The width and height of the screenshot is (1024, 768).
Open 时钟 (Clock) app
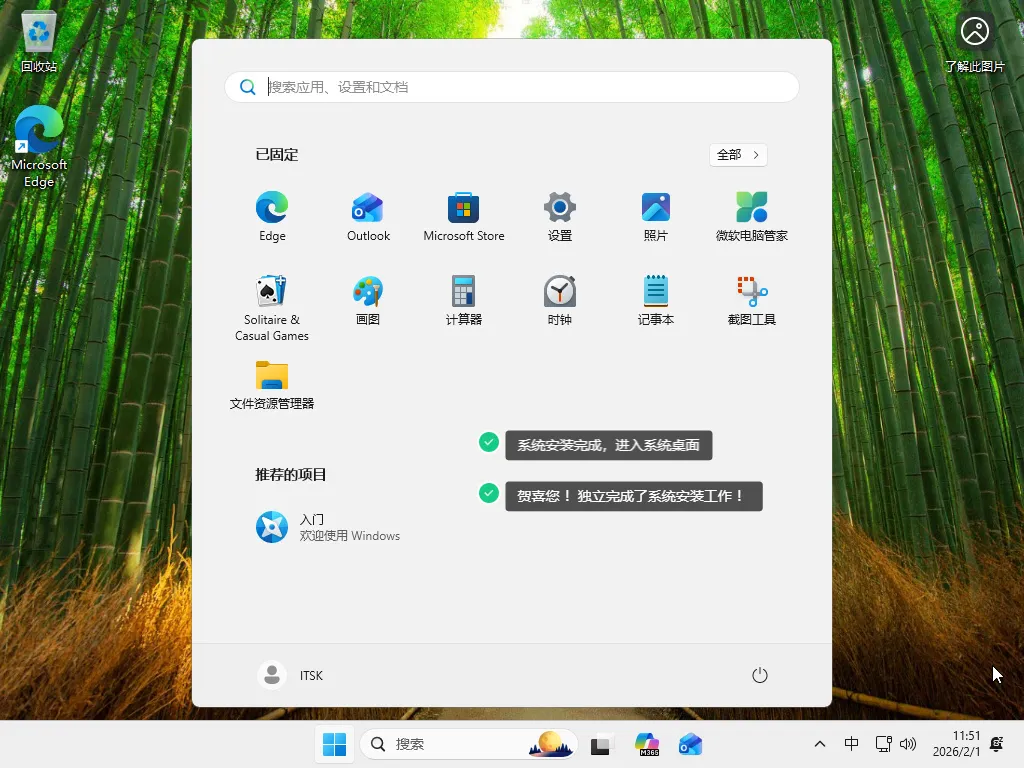pos(560,300)
